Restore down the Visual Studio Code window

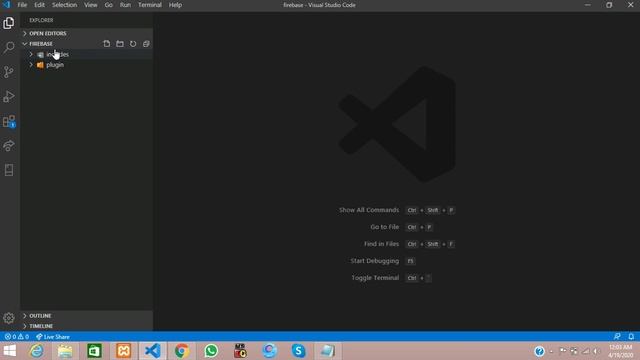pos(609,5)
